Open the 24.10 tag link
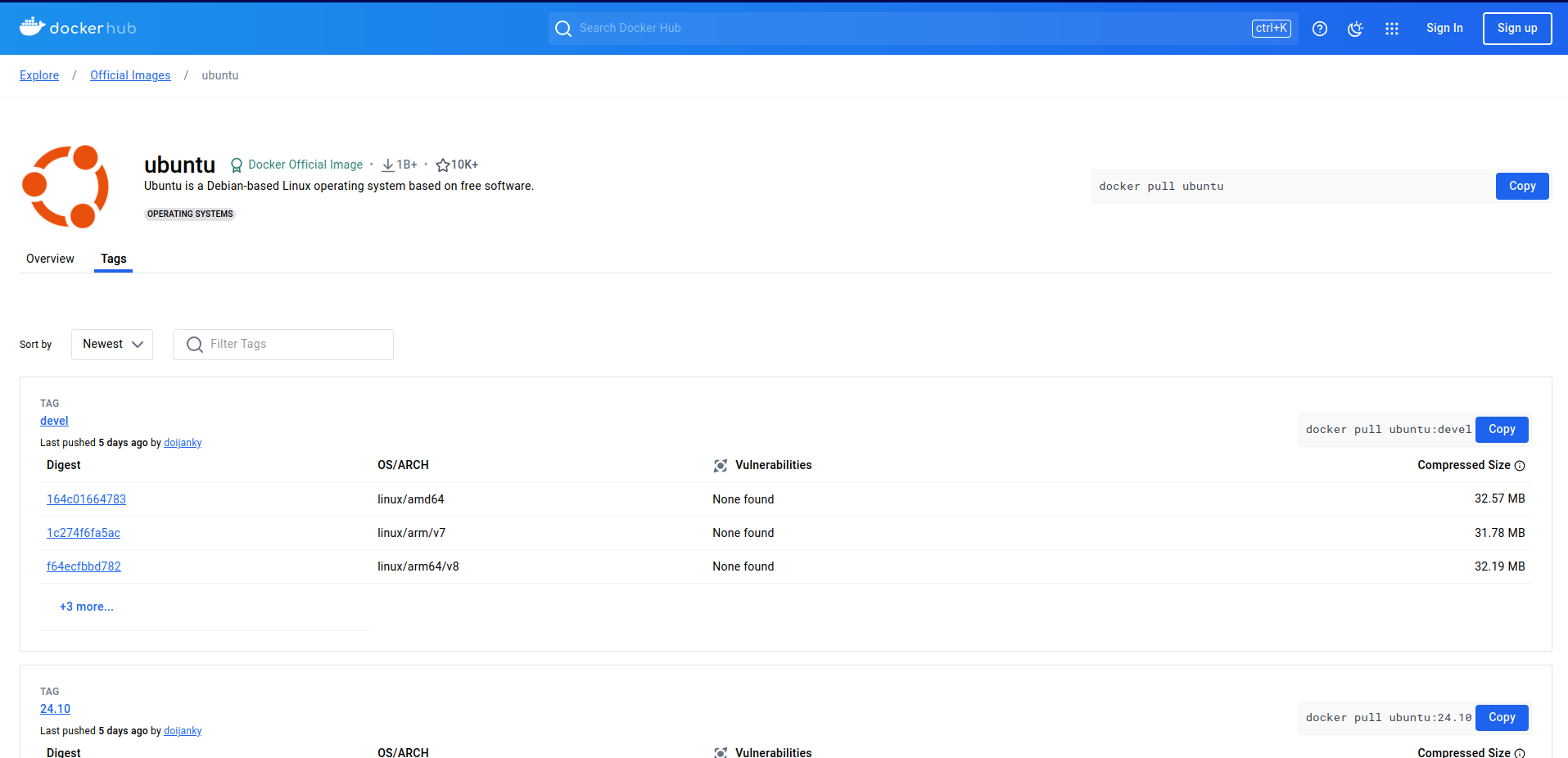 coord(55,709)
